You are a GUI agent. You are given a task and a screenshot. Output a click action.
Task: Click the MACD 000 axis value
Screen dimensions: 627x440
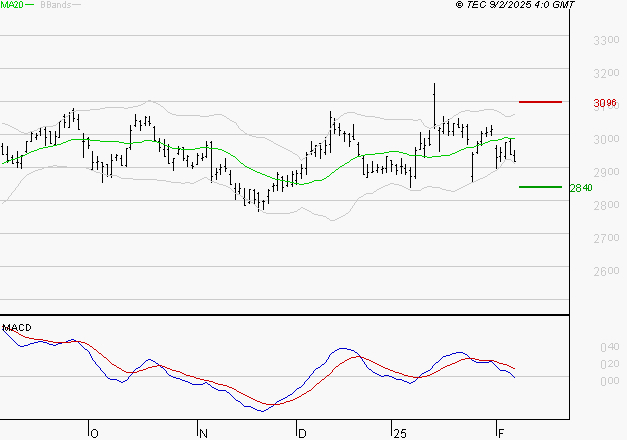pyautogui.click(x=610, y=381)
